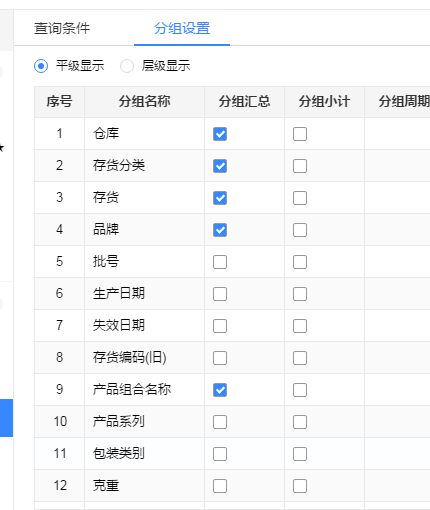
Task: Select the 平级显示 radio option
Action: 41,66
